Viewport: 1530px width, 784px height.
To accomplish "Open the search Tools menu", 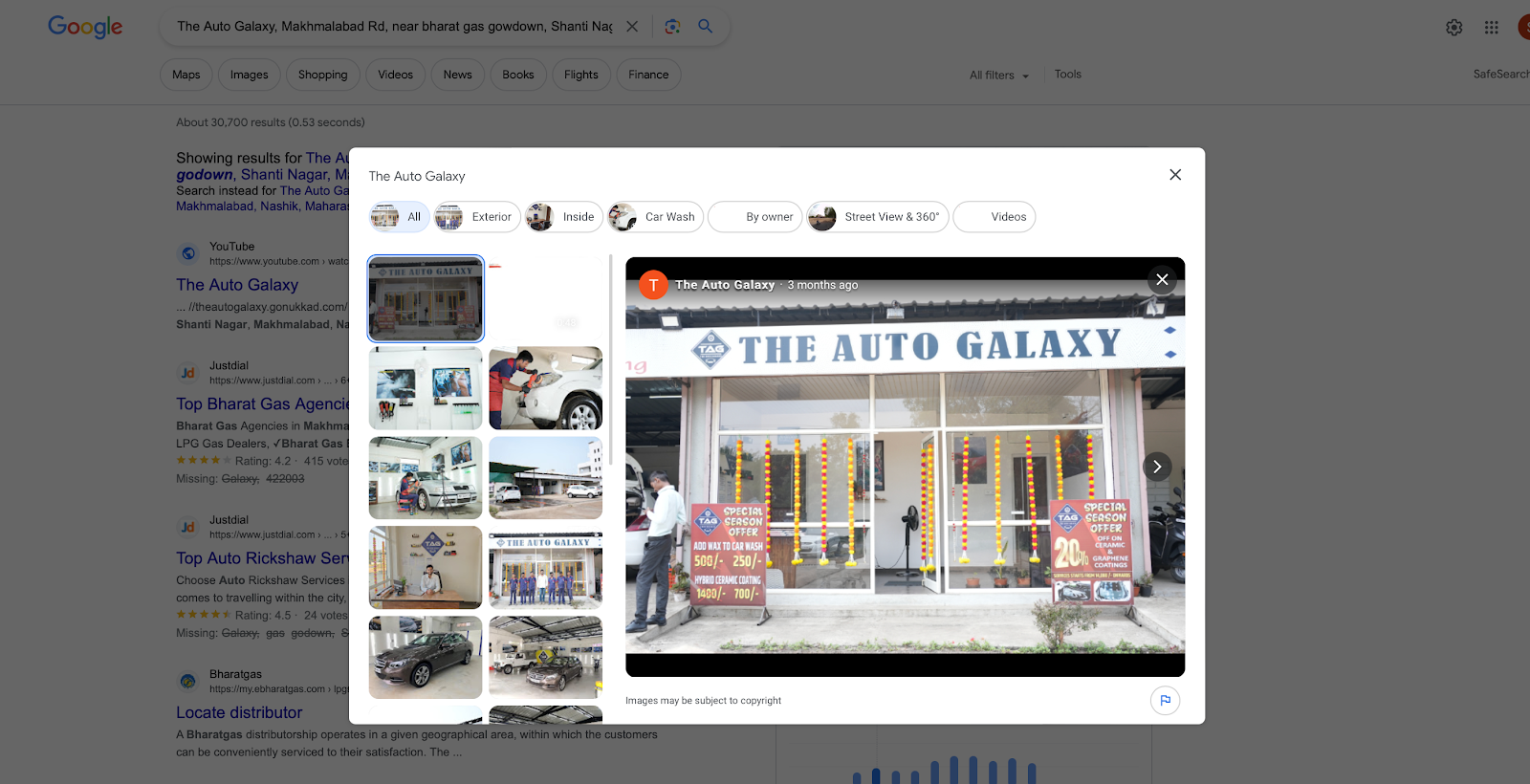I will pos(1068,75).
